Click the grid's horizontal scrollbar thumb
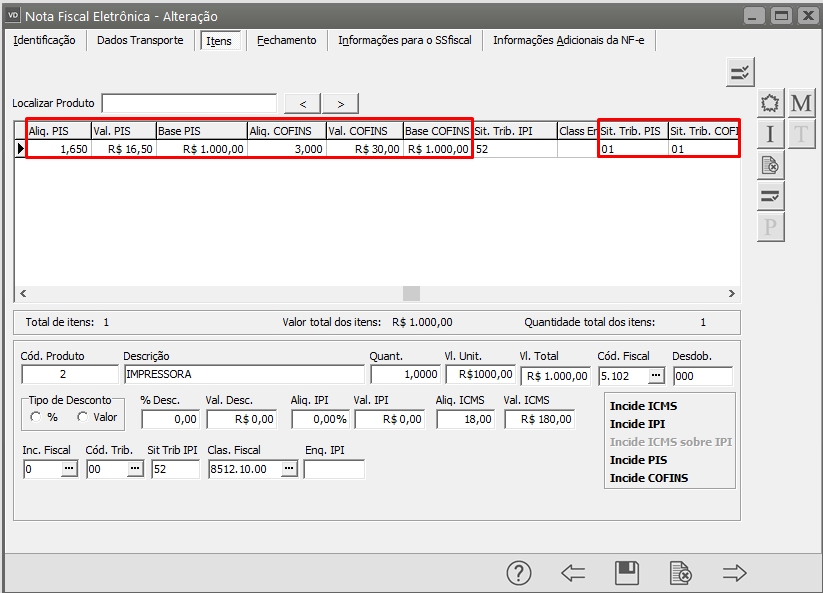Screen dimensions: 823x593 [411, 293]
